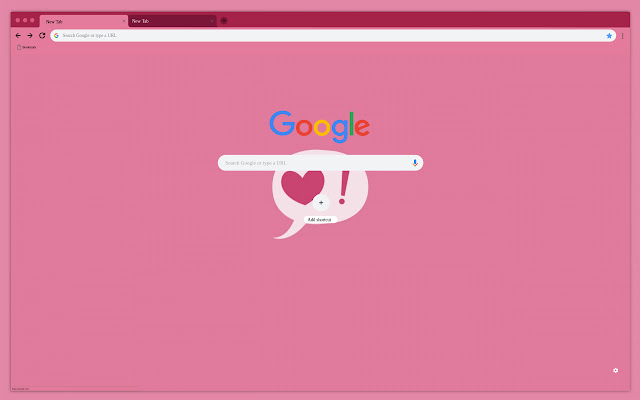The width and height of the screenshot is (640, 400).
Task: Click the Add shortcut label
Action: tap(320, 220)
